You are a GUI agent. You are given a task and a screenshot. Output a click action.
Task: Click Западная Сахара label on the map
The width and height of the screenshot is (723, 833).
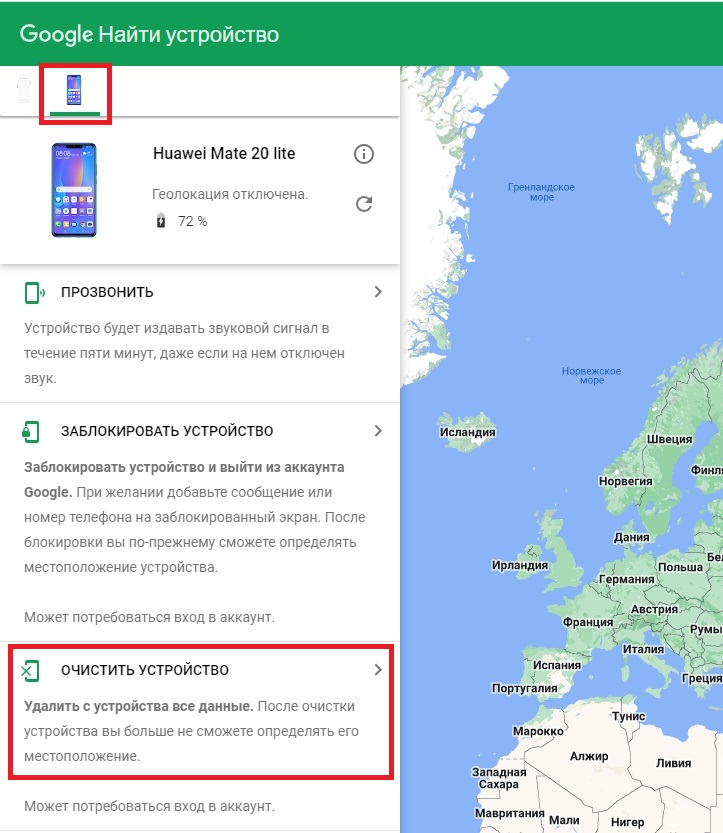pos(499,778)
